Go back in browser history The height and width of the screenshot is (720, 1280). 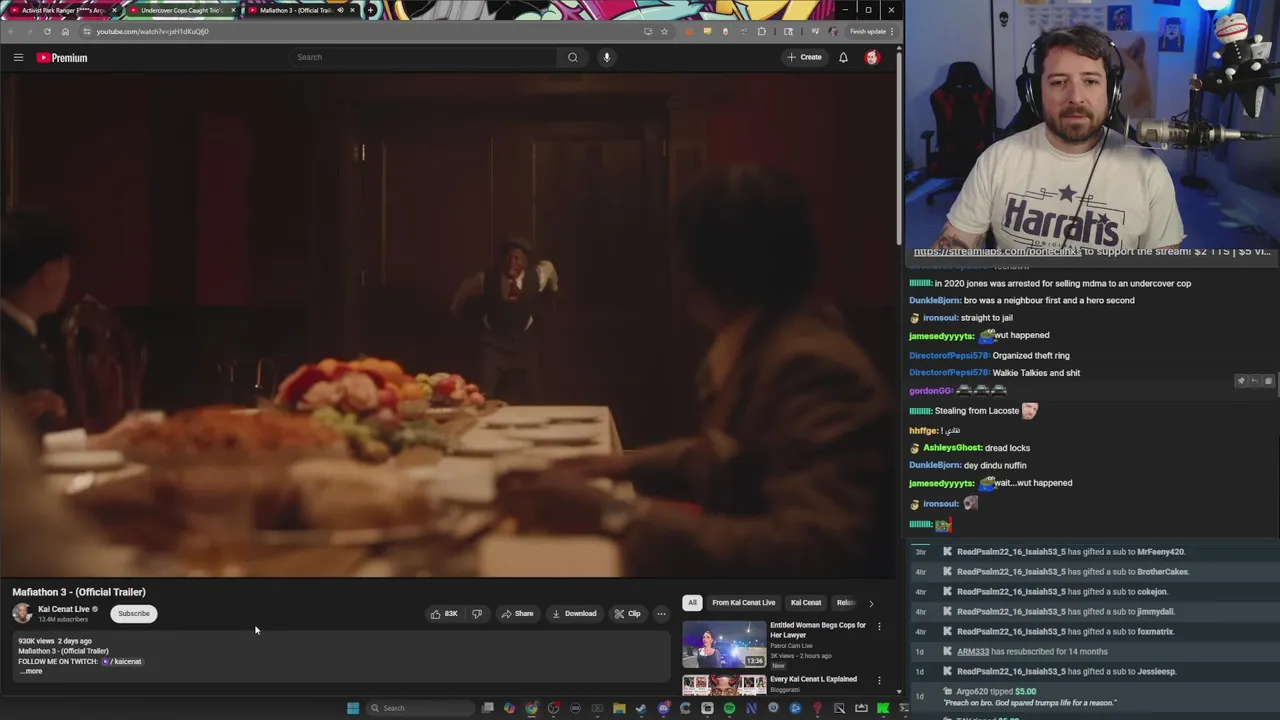point(11,31)
